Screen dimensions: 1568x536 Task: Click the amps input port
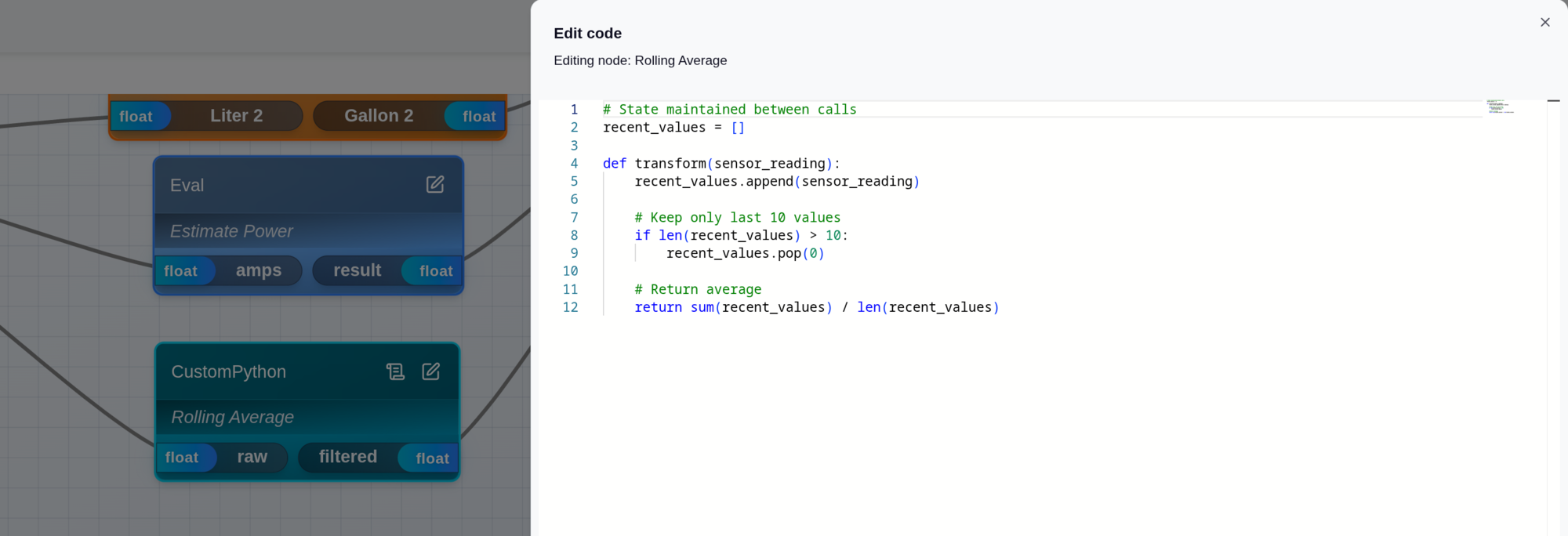click(x=259, y=270)
